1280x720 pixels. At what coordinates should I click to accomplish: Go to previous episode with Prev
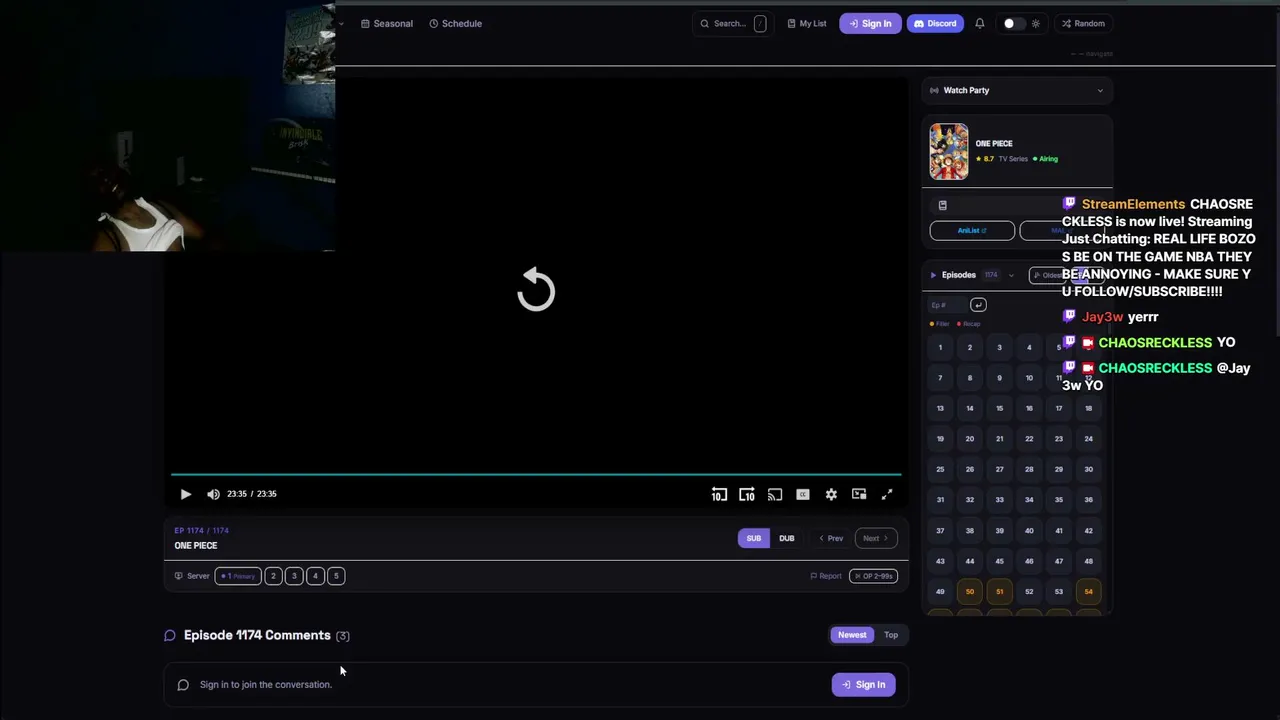click(x=831, y=538)
